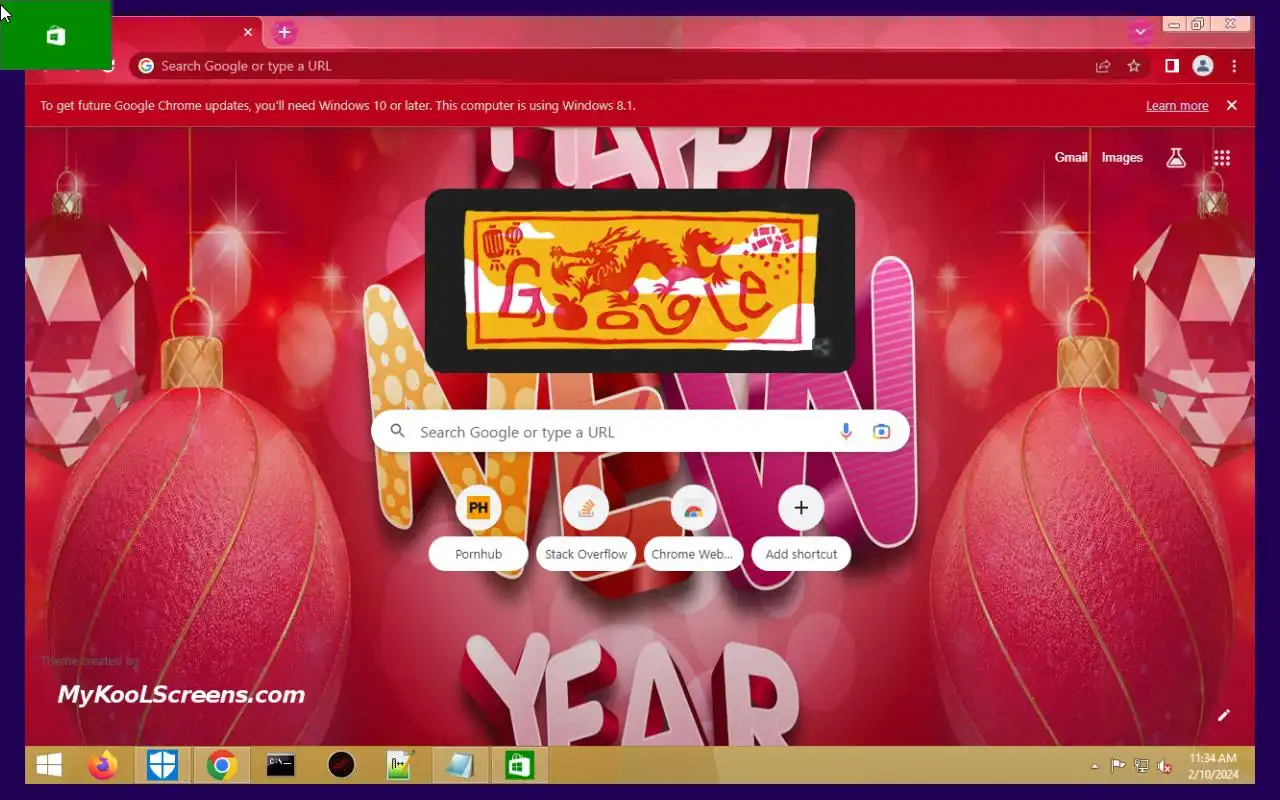Switch to the Store app thumbnail
The image size is (1280, 800).
point(56,35)
